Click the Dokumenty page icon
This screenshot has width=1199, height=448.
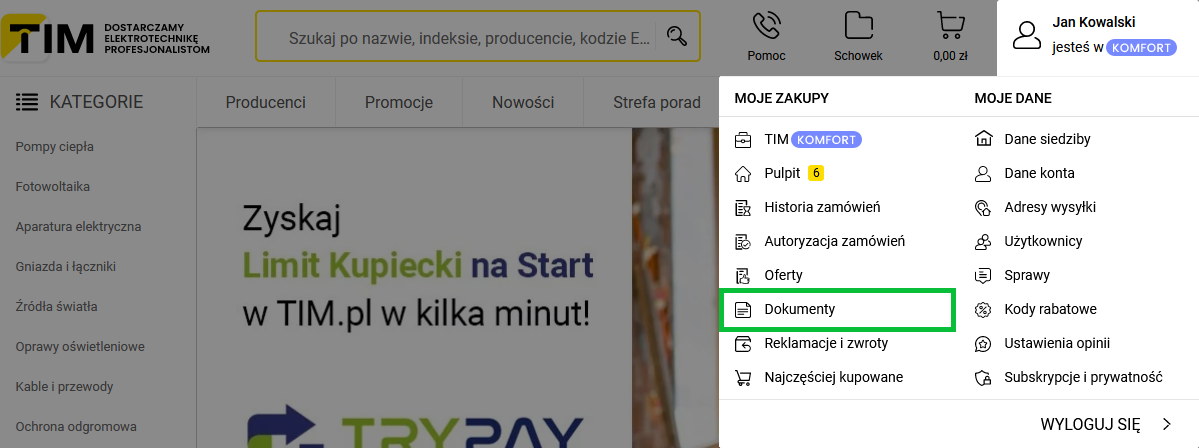(742, 310)
